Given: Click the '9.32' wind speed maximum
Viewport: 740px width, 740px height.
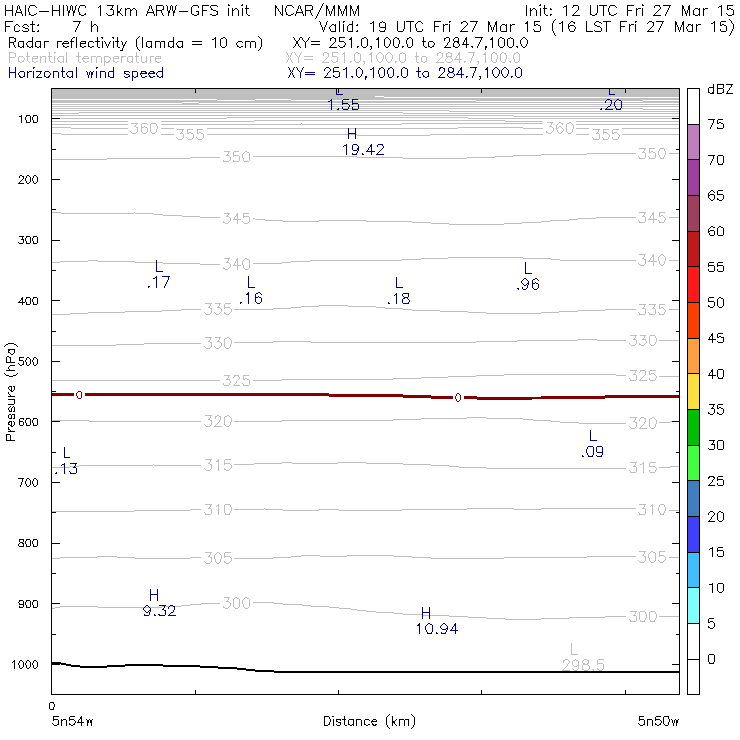Looking at the screenshot, I should [159, 611].
